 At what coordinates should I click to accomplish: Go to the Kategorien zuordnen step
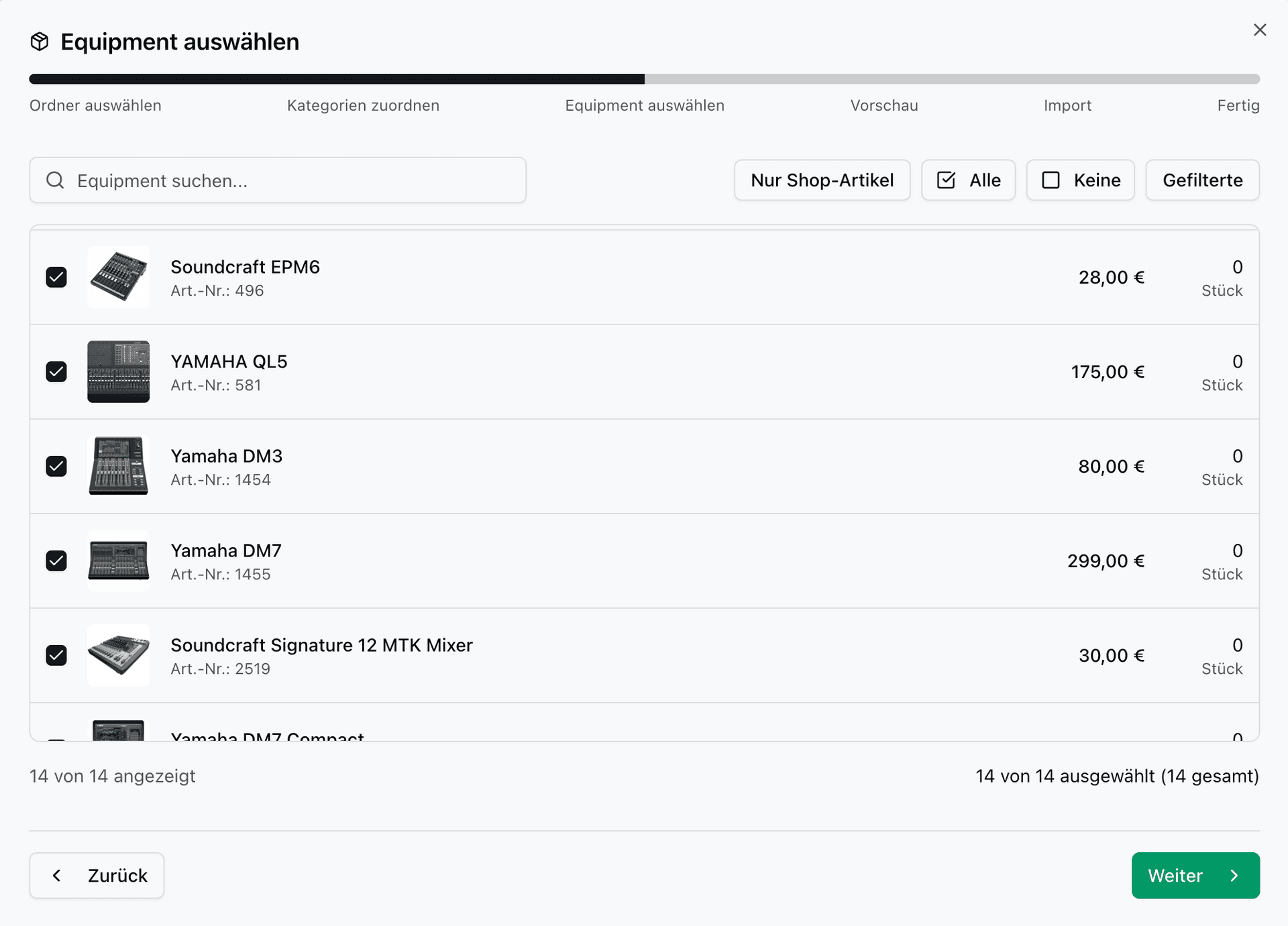click(363, 105)
